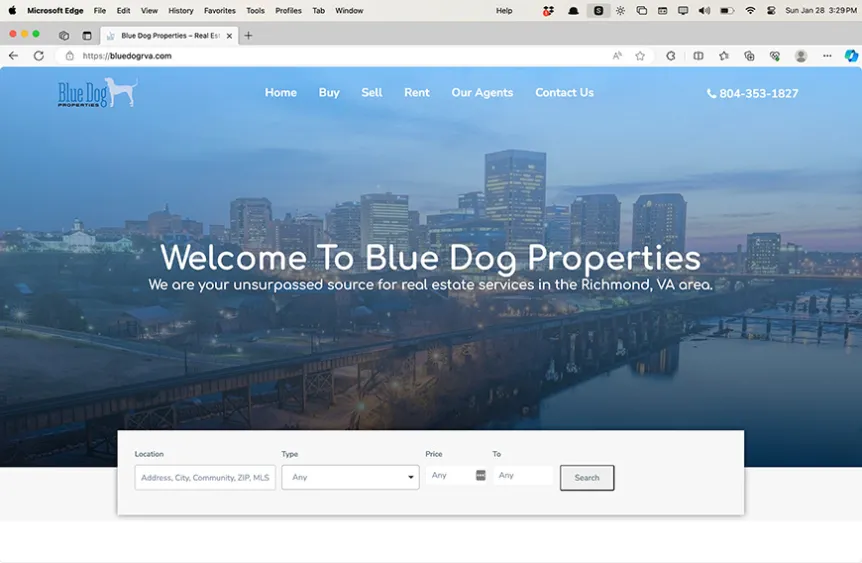The image size is (862, 563).
Task: Click the price keypad icon in Price field
Action: [480, 475]
